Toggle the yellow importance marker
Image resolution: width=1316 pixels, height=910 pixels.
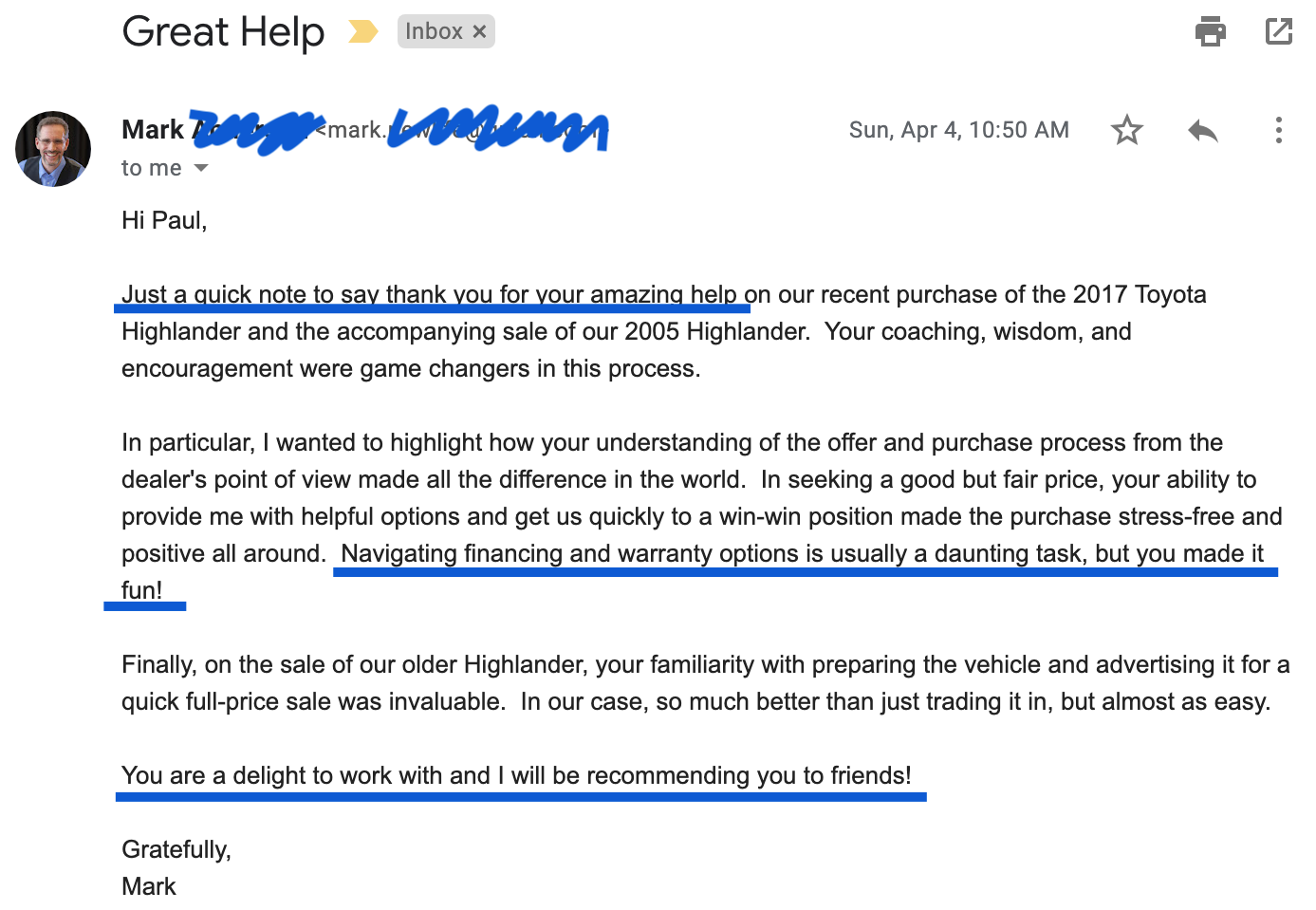(362, 31)
